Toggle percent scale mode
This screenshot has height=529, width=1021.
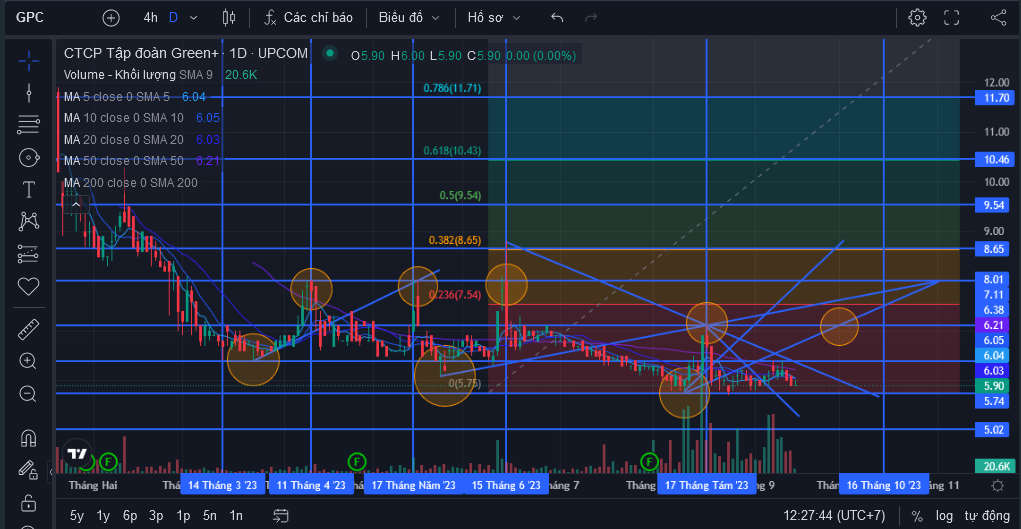917,516
